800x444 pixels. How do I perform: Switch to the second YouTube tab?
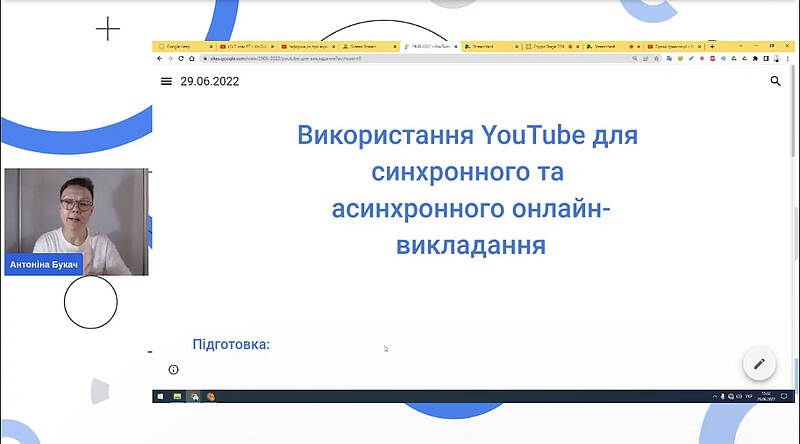[306, 46]
